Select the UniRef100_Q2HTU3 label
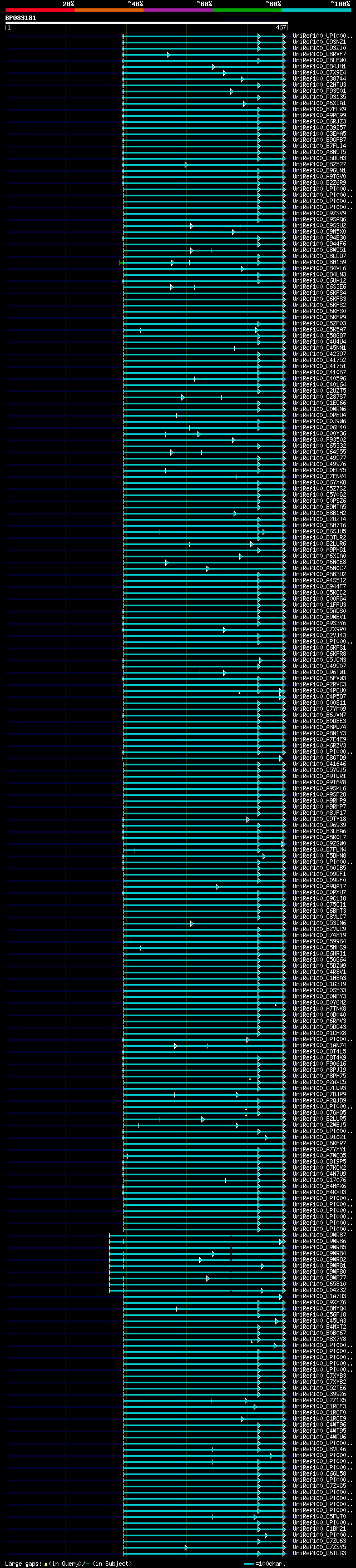This screenshot has width=356, height=1568. [319, 85]
